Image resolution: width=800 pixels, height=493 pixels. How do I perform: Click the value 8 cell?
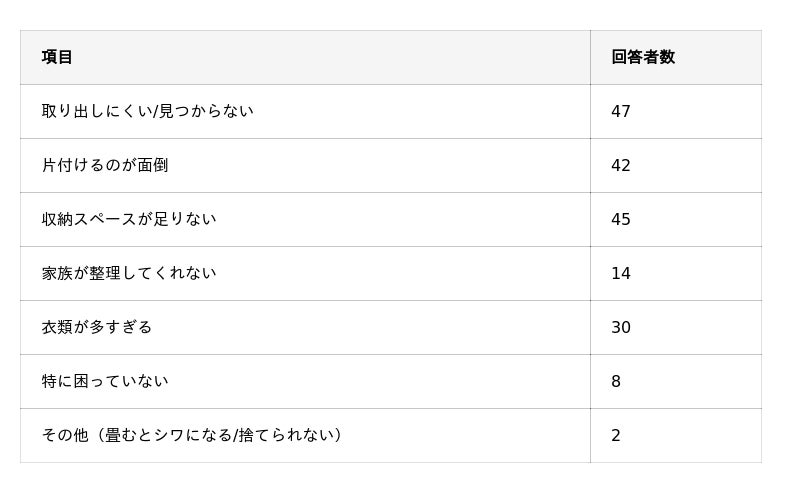coord(676,381)
